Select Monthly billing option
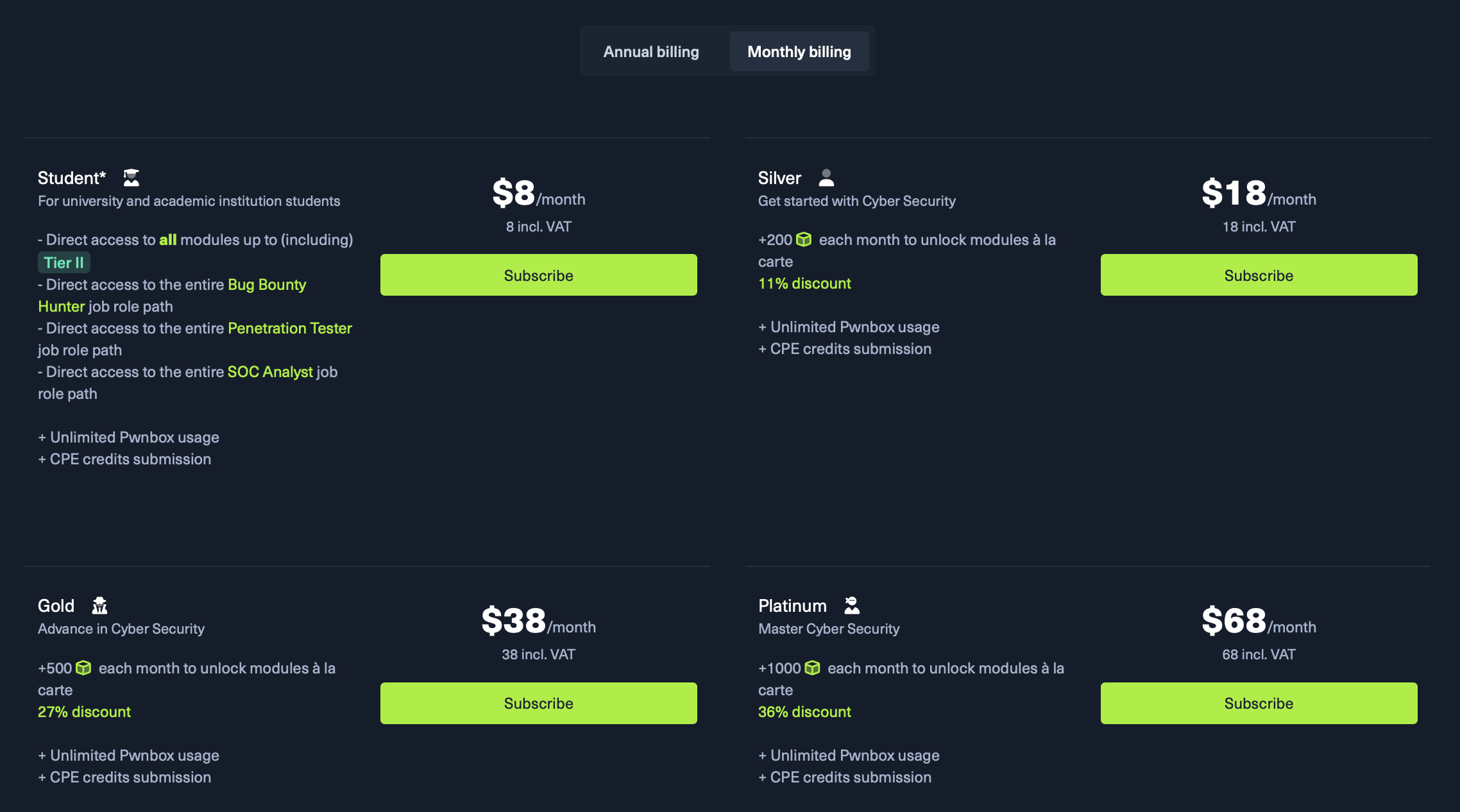 799,51
